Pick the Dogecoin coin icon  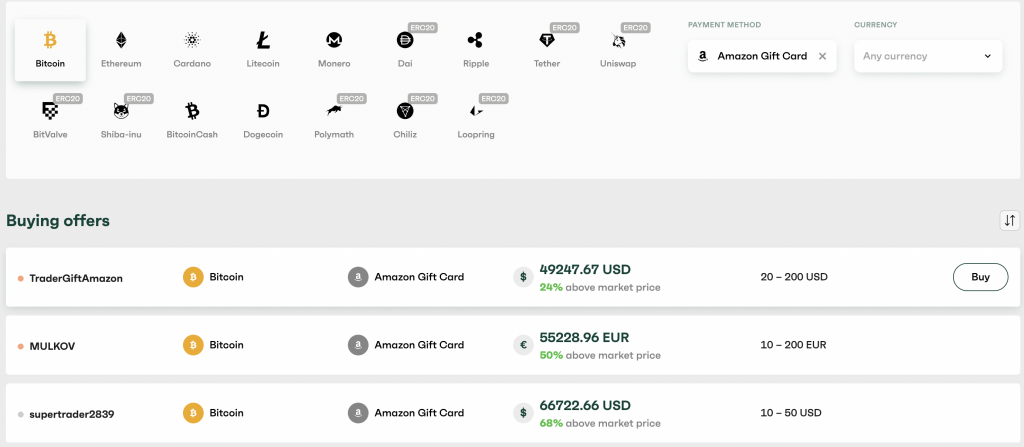(x=263, y=111)
